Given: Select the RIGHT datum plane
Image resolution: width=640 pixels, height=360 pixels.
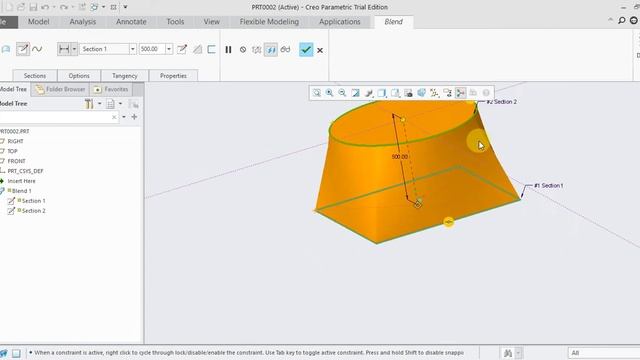Looking at the screenshot, I should tap(16, 141).
